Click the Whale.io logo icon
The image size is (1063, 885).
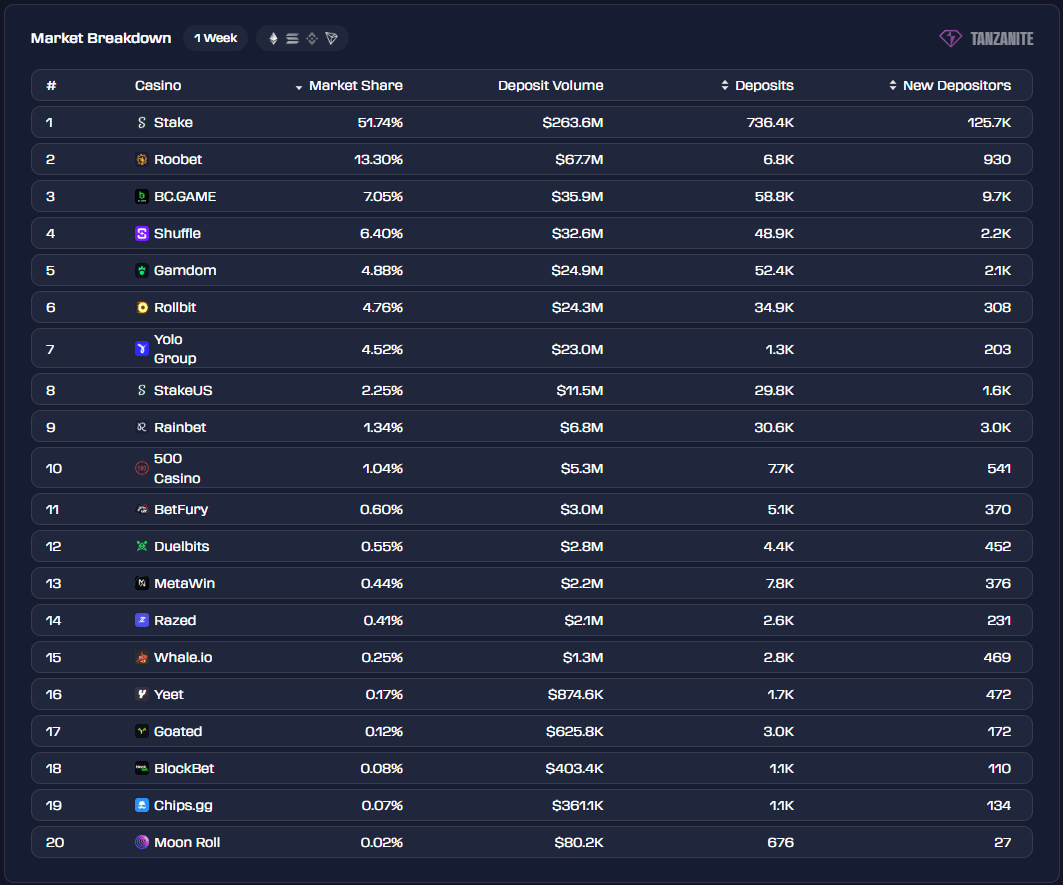pyautogui.click(x=142, y=657)
